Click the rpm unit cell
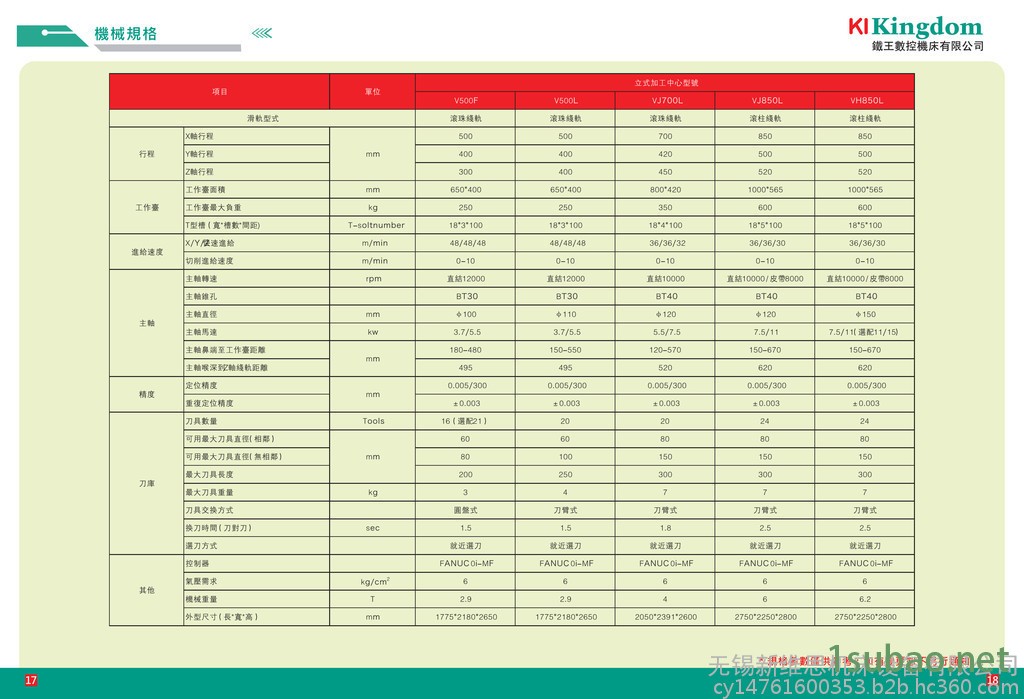This screenshot has width=1024, height=699. [x=373, y=279]
